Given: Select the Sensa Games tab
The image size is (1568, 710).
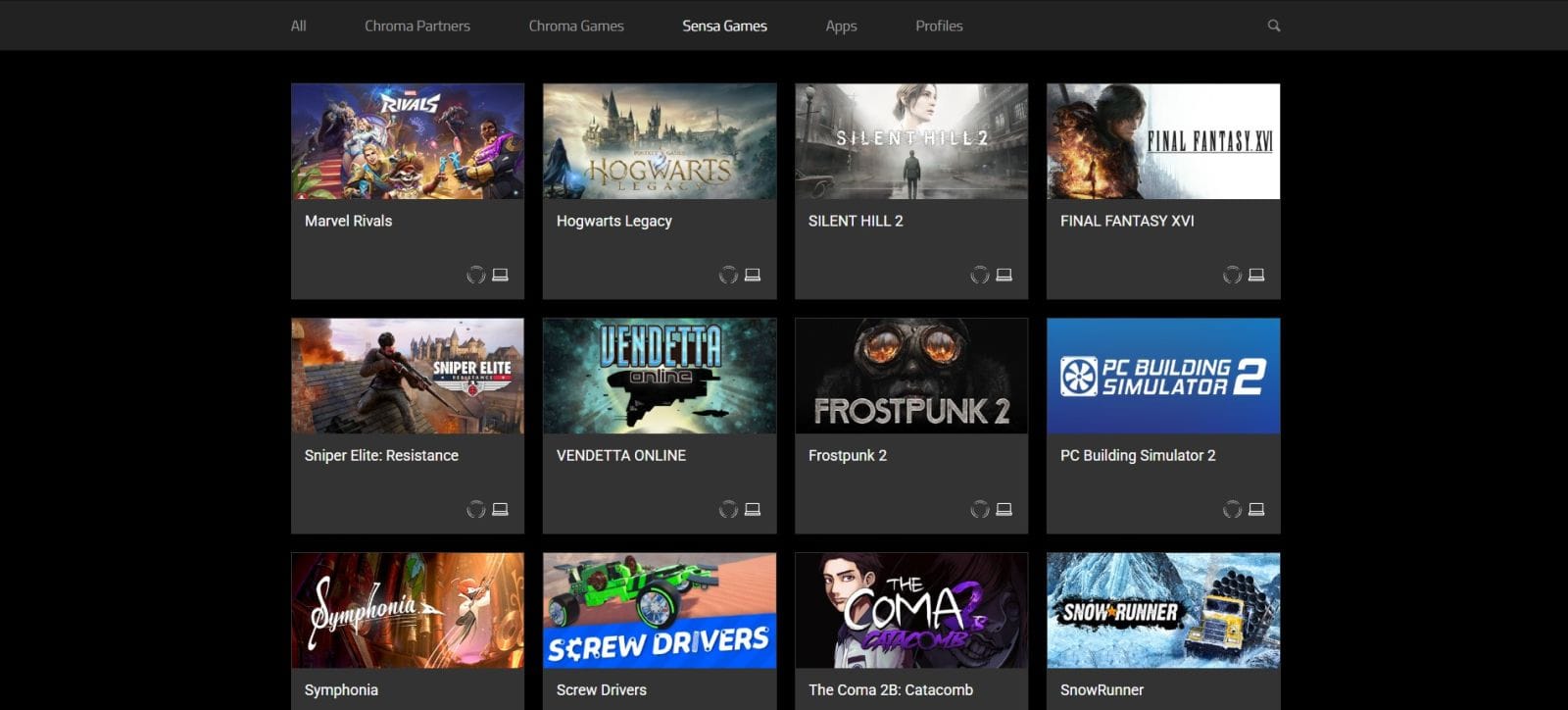Looking at the screenshot, I should tap(725, 25).
